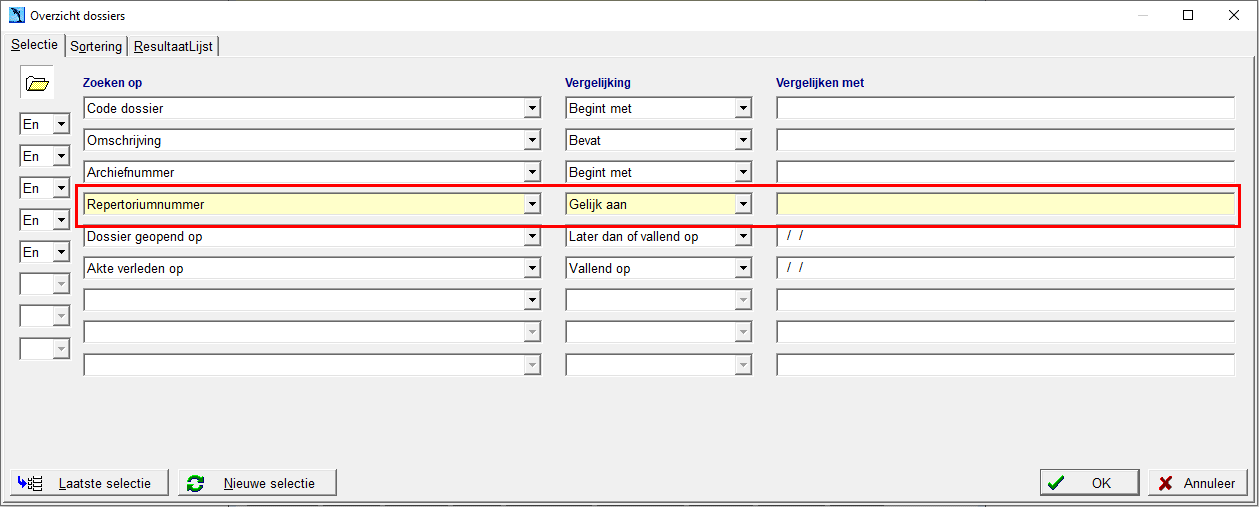1259x507 pixels.
Task: Open the first En operator dropdown
Action: coord(61,124)
